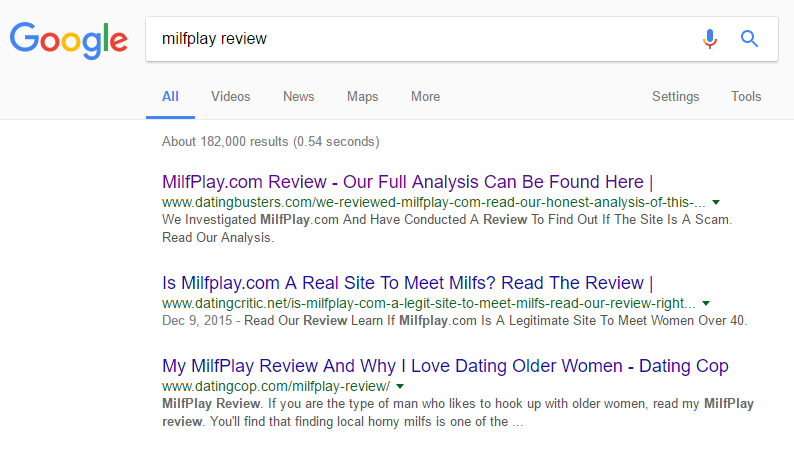Open the Maps tab
This screenshot has width=794, height=459.
[x=363, y=96]
